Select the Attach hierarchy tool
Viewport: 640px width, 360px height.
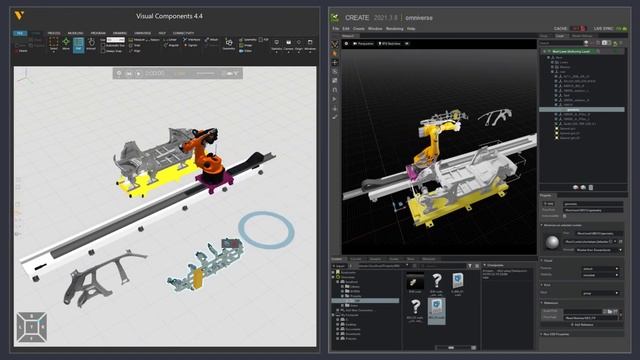[x=211, y=40]
